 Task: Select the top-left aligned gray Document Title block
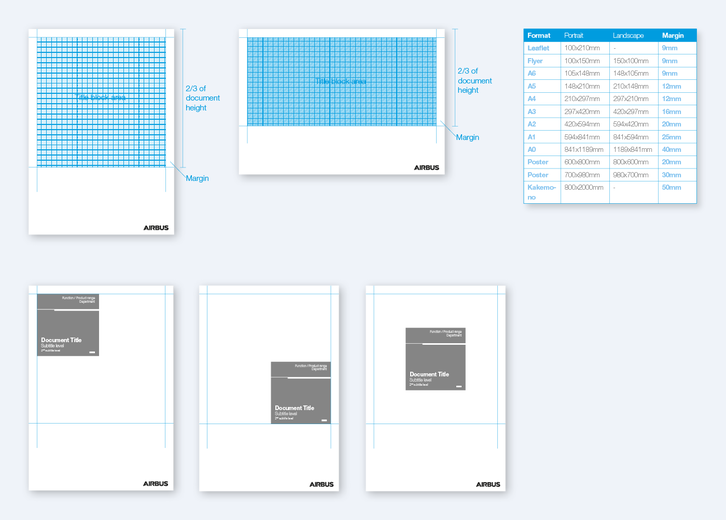(x=68, y=325)
